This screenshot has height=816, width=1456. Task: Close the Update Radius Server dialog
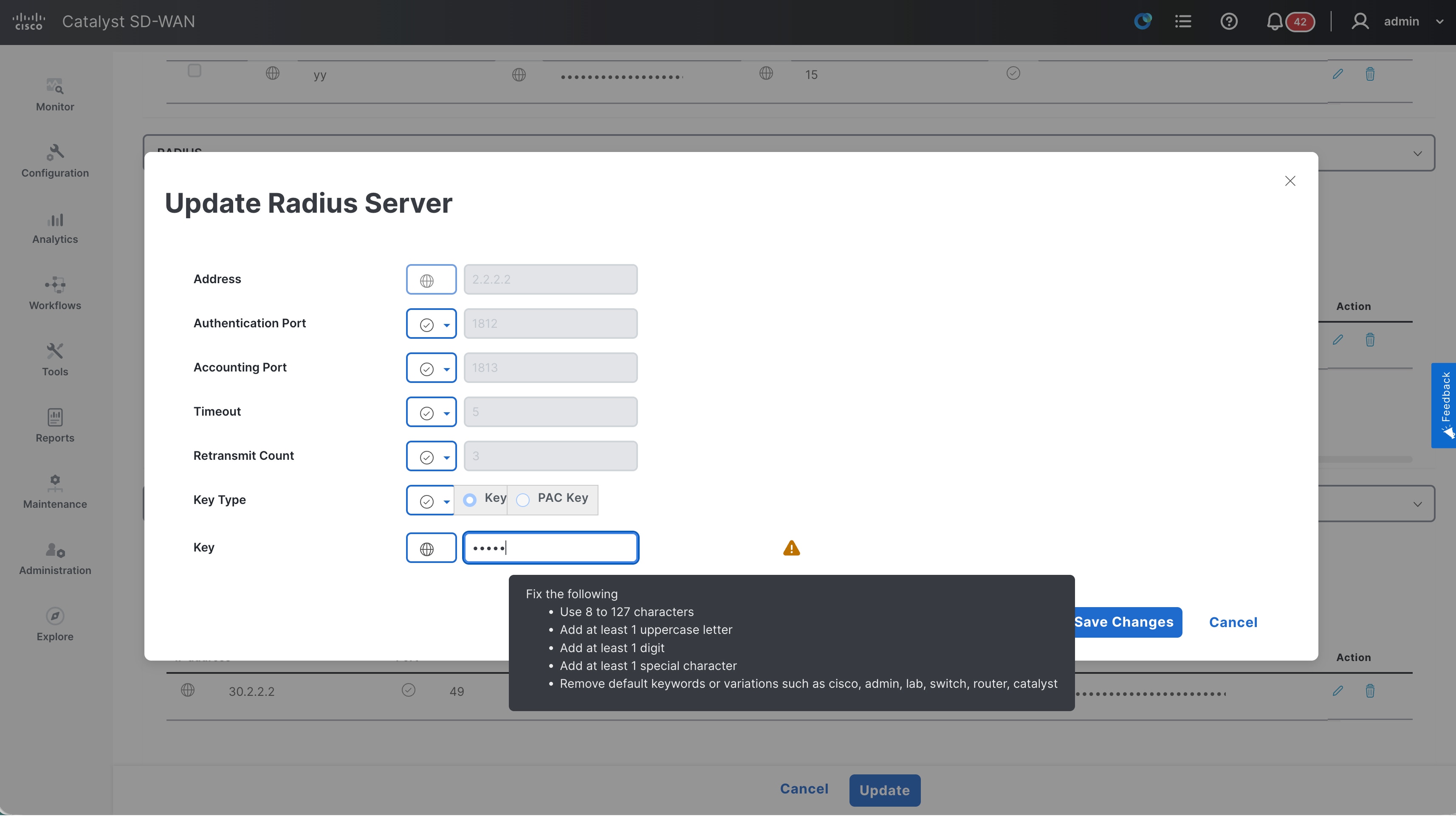1290,181
